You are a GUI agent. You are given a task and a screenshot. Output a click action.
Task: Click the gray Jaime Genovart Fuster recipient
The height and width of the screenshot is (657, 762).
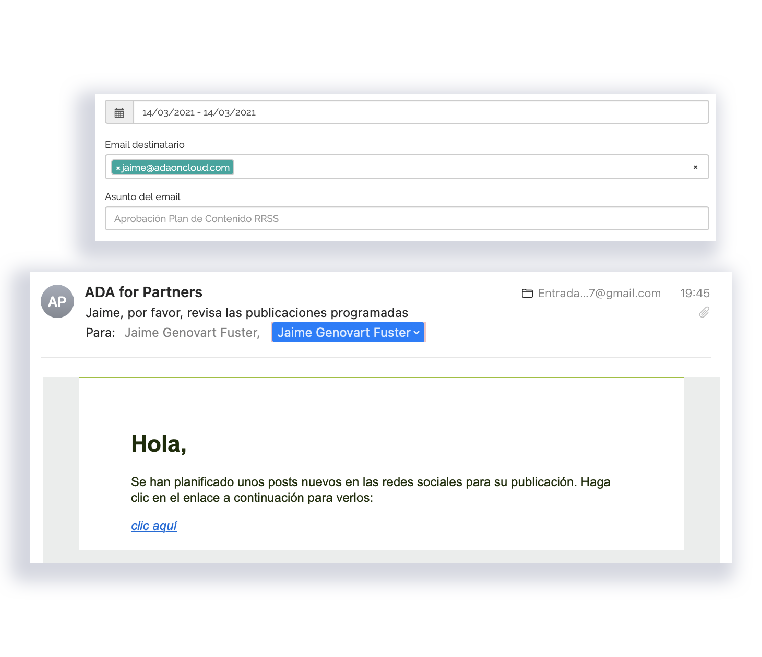(x=190, y=333)
